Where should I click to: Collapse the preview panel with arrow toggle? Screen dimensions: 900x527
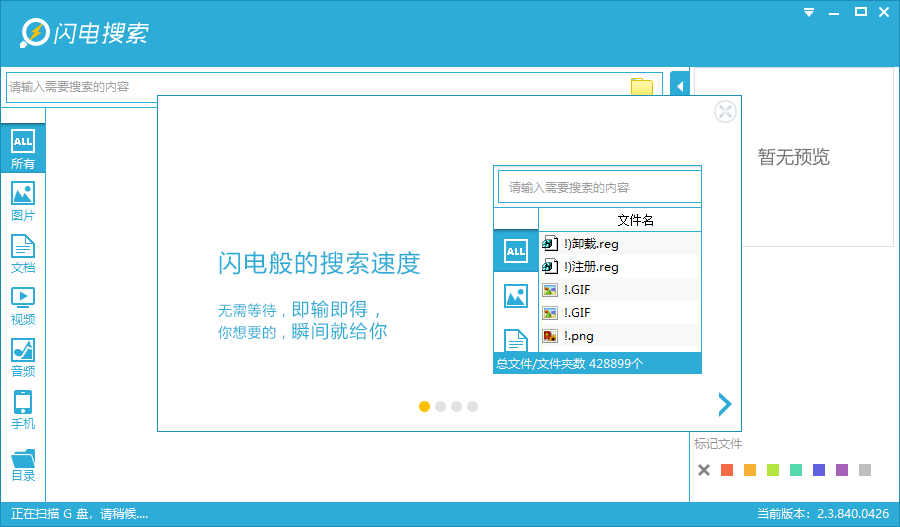pyautogui.click(x=680, y=87)
